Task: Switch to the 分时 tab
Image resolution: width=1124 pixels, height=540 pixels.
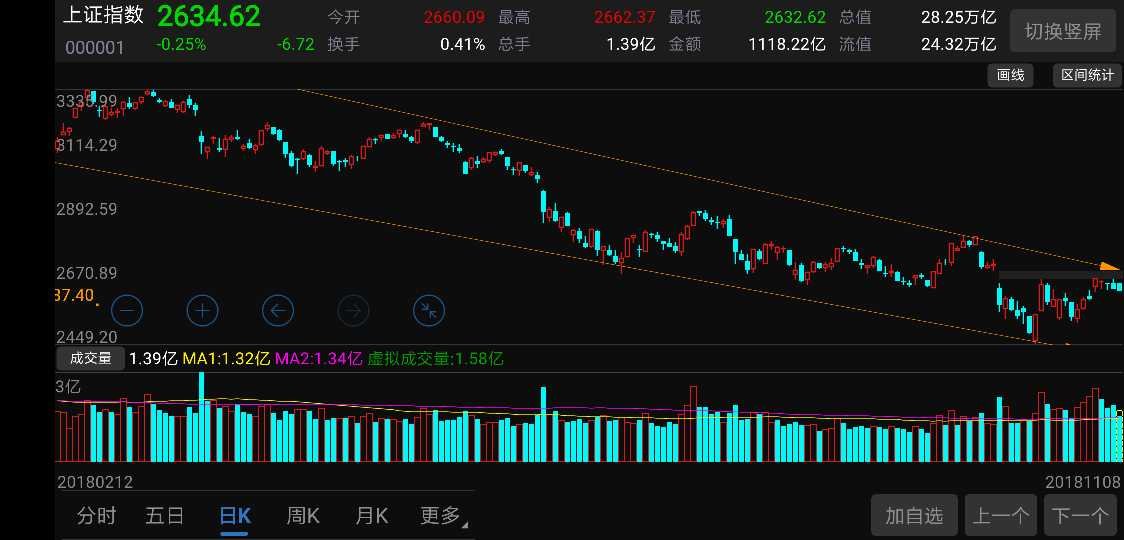Action: pos(97,516)
